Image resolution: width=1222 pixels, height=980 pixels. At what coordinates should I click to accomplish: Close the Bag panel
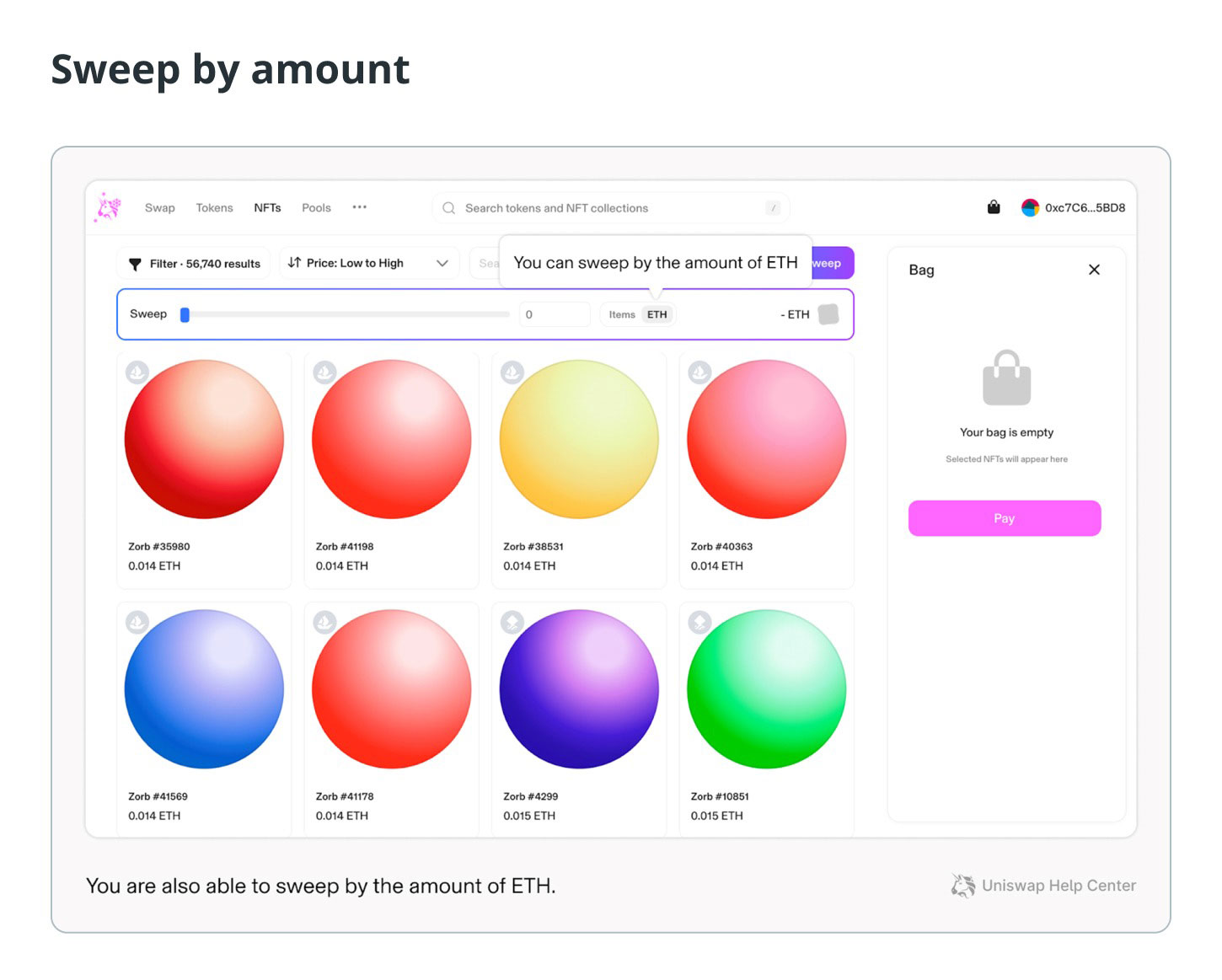tap(1094, 270)
